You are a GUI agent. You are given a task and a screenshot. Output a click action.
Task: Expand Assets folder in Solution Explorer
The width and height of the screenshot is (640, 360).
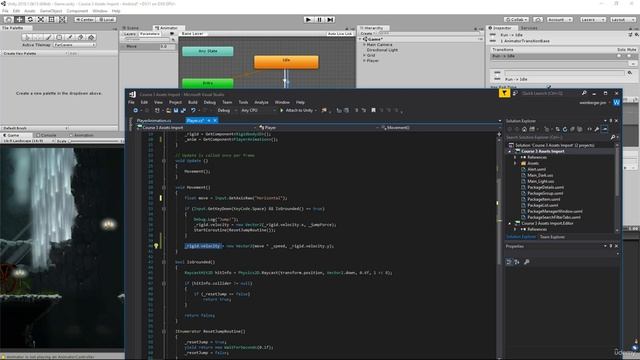(515, 163)
